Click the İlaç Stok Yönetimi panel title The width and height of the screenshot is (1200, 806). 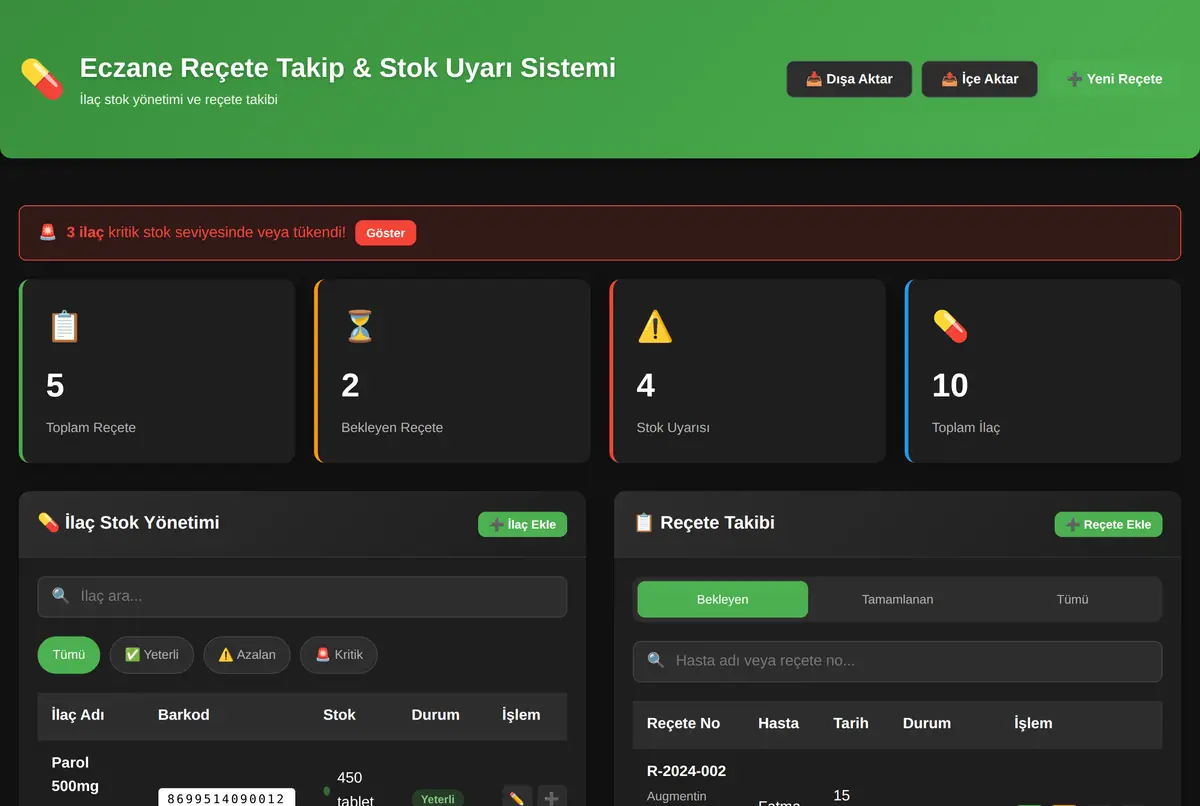tap(128, 522)
